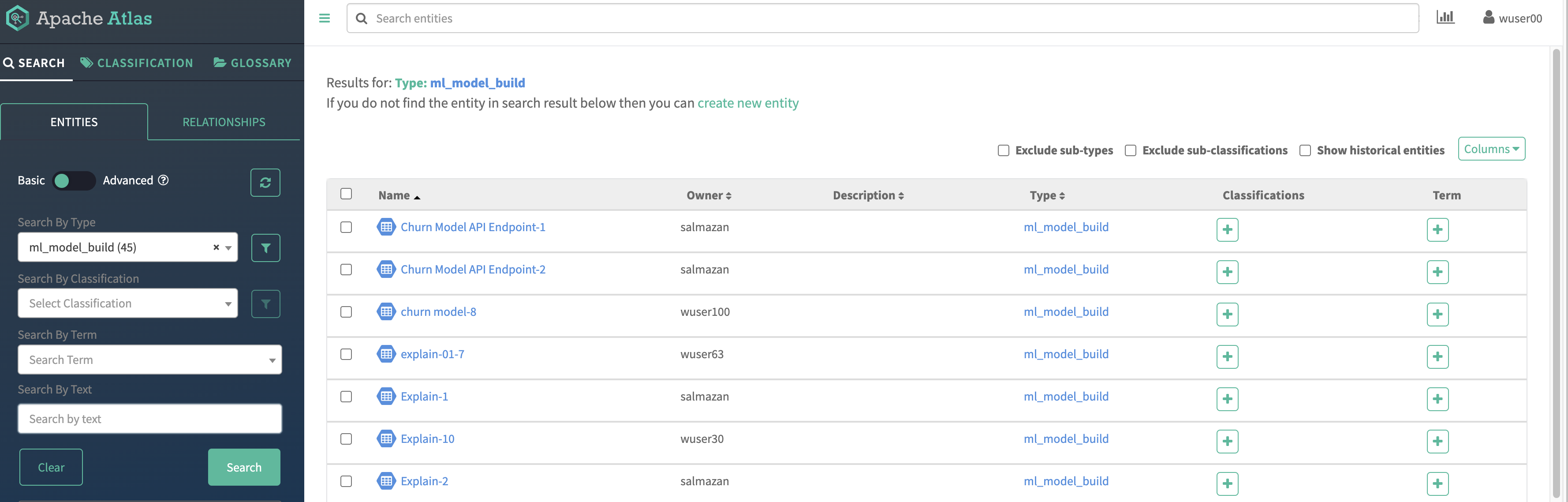Add classification to Churn Model API Endpoint-1
Screen dimensions: 1568x502
tap(1227, 230)
